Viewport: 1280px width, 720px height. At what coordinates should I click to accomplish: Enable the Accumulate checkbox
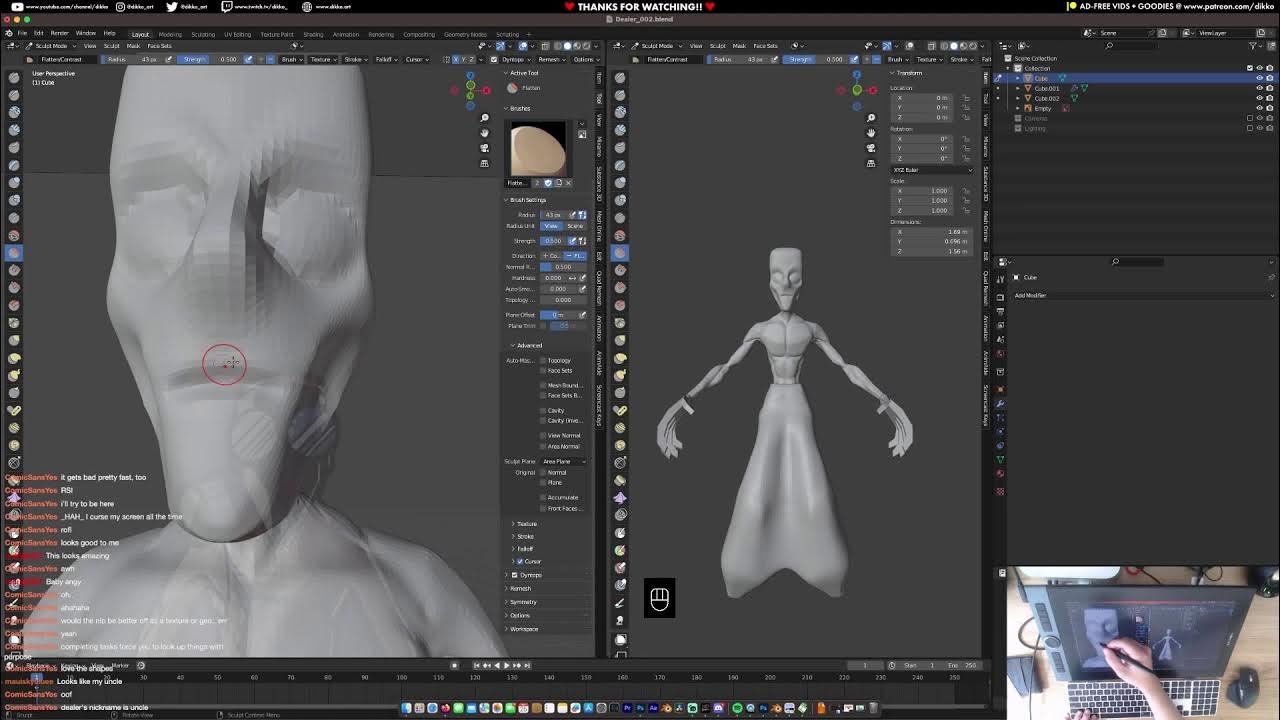click(x=544, y=497)
